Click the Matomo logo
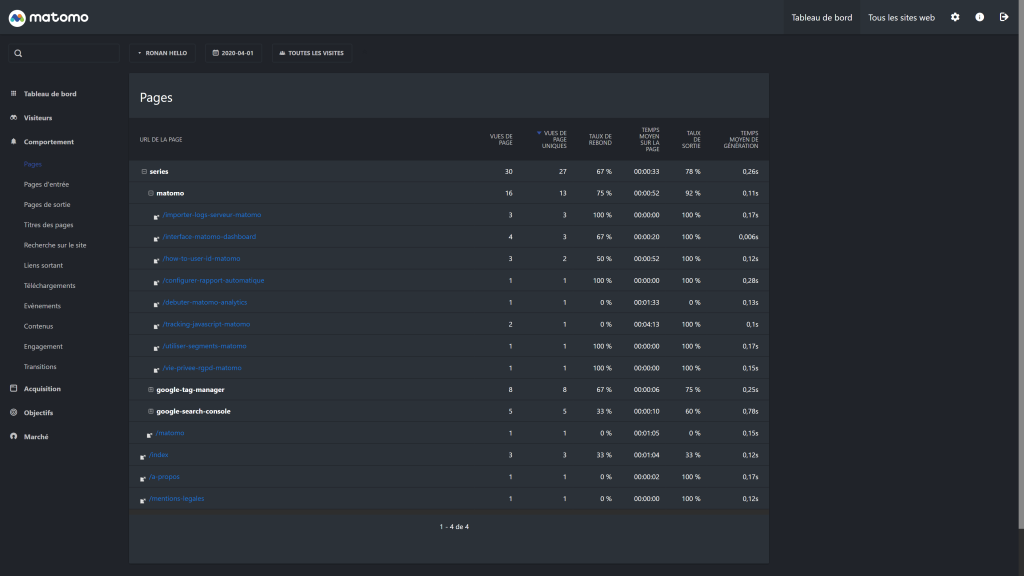1024x576 pixels. tap(48, 18)
